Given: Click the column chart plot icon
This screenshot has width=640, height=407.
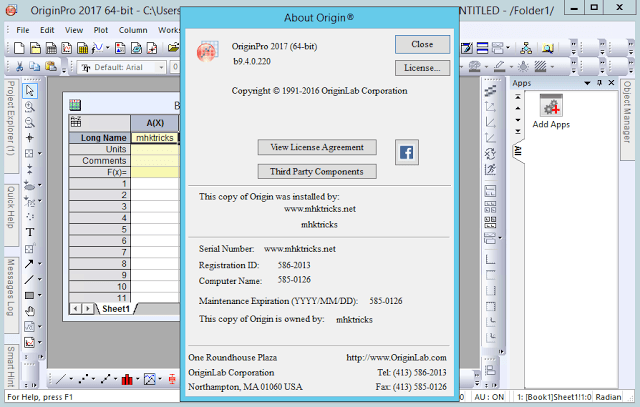Looking at the screenshot, I should pyautogui.click(x=127, y=380).
